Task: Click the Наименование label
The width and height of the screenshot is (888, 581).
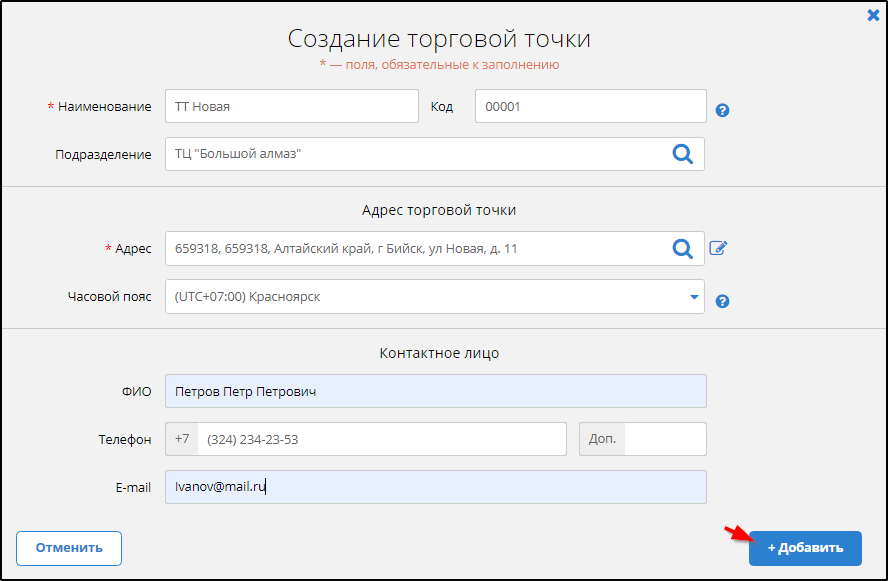Action: coord(104,106)
